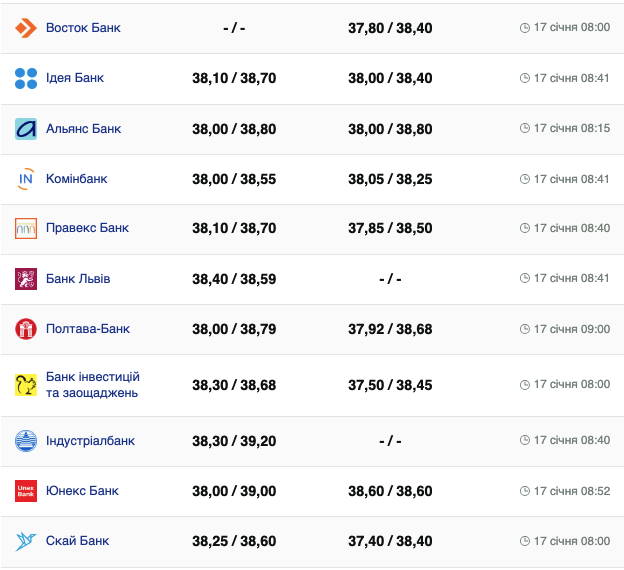Go to the Альянс Банк page
Viewport: 624px width, 570px height.
[x=84, y=129]
